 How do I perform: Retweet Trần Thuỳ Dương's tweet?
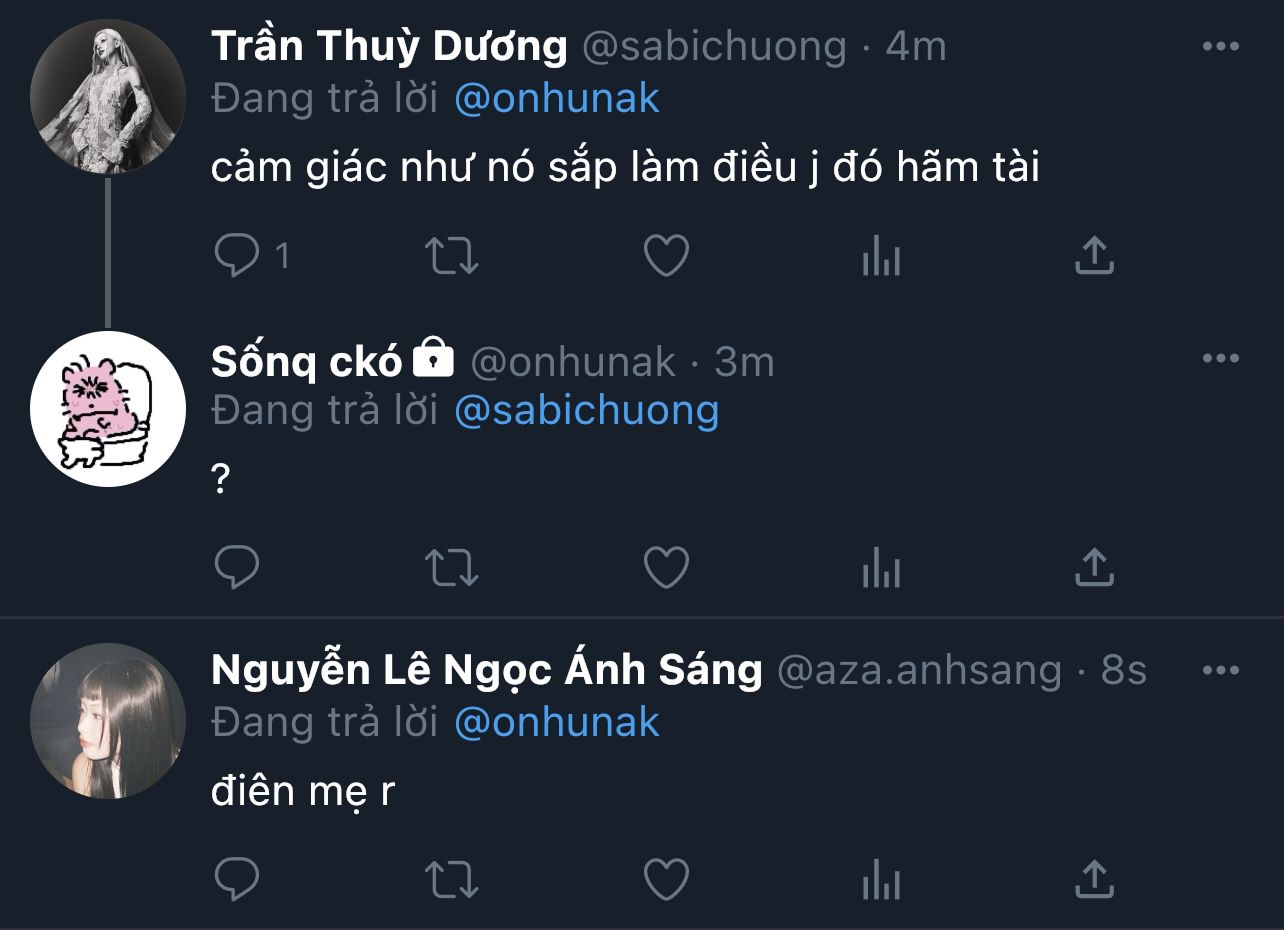pos(452,256)
